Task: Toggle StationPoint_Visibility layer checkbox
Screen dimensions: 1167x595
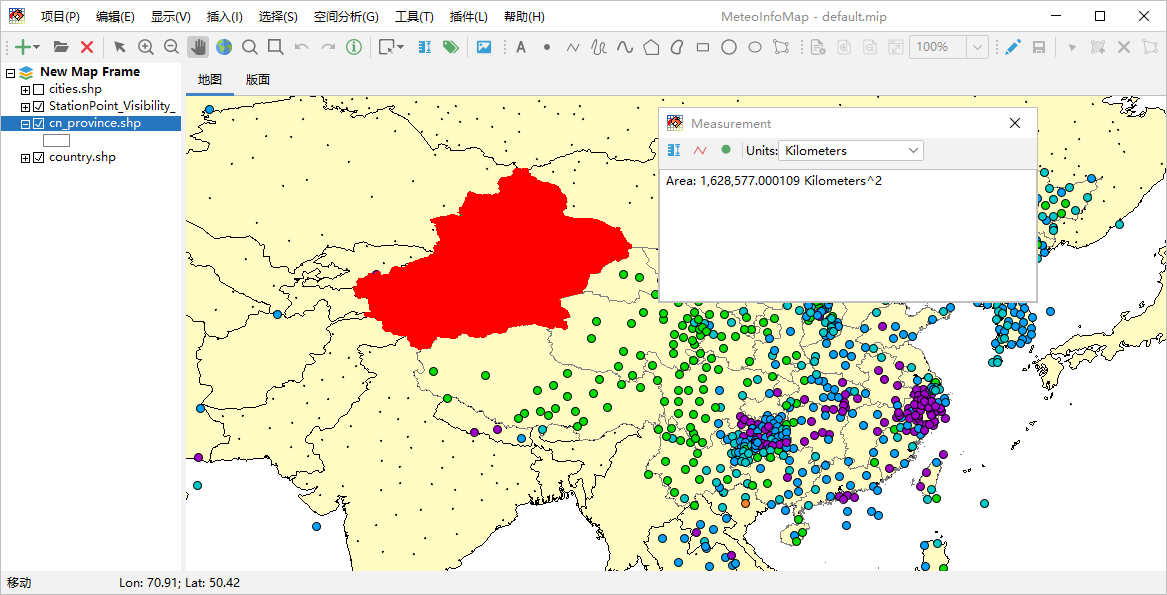Action: point(39,106)
